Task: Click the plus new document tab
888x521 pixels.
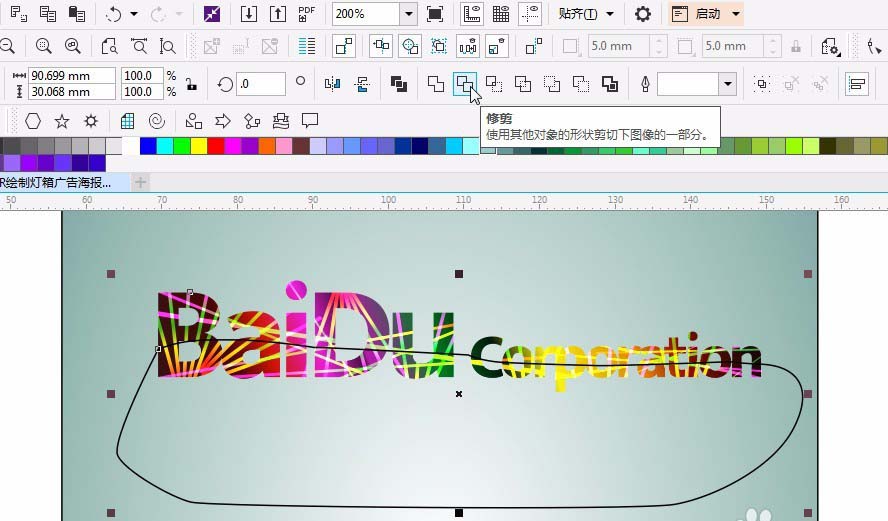Action: coord(140,182)
